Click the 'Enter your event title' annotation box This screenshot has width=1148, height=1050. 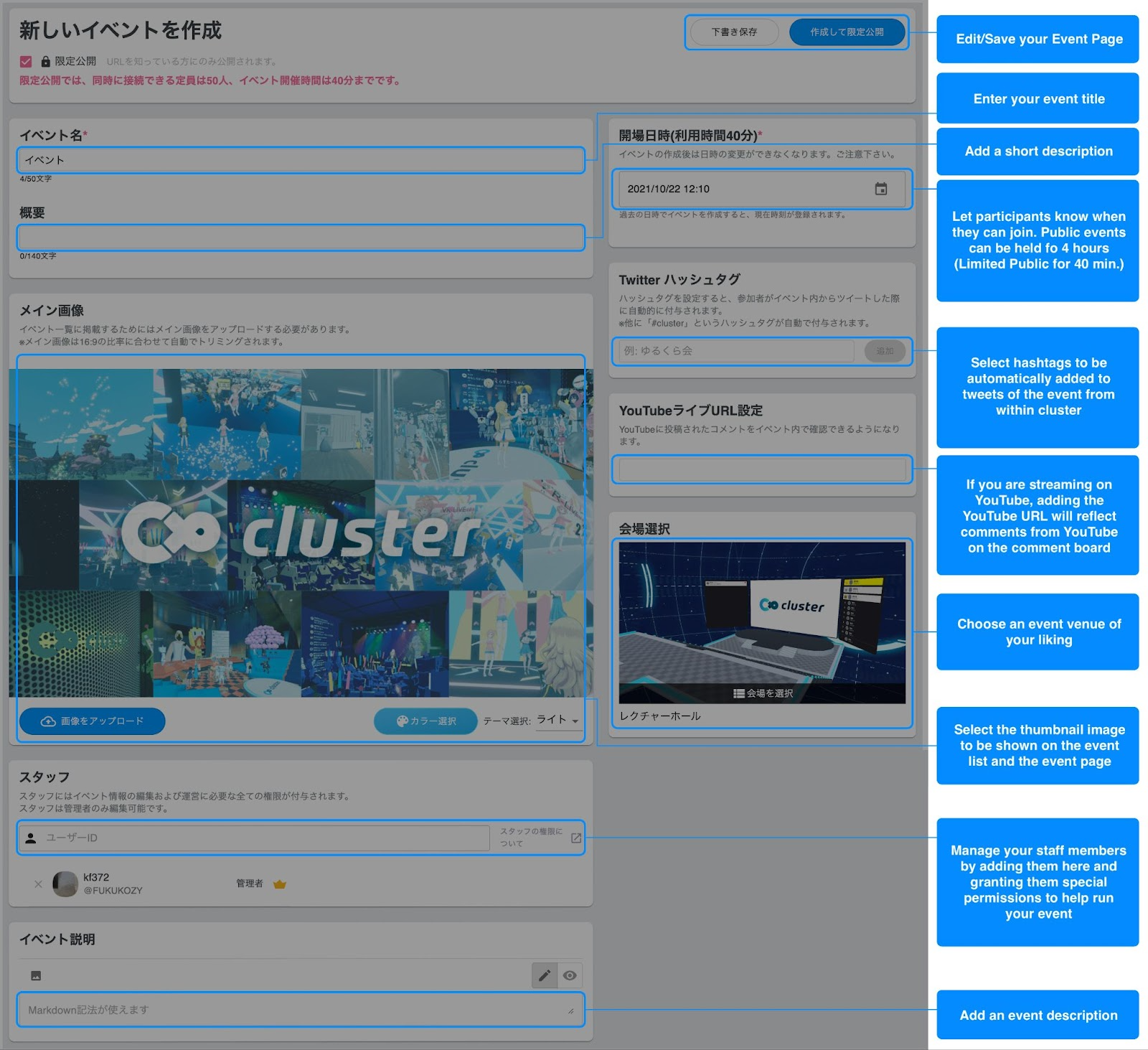pyautogui.click(x=1038, y=98)
